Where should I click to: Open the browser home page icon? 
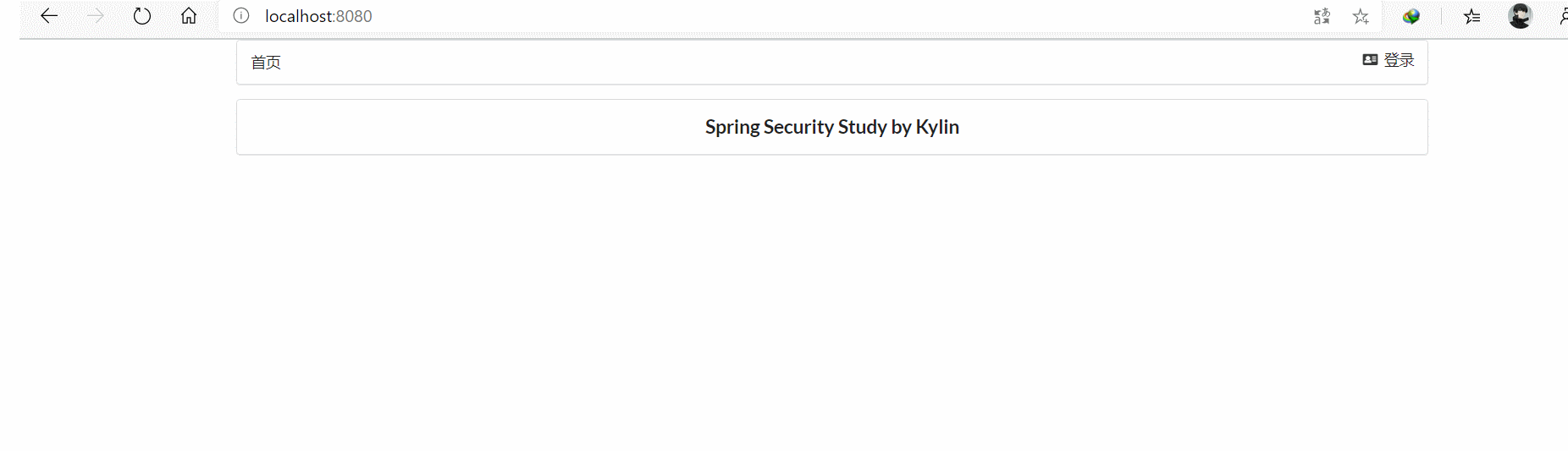(x=189, y=16)
